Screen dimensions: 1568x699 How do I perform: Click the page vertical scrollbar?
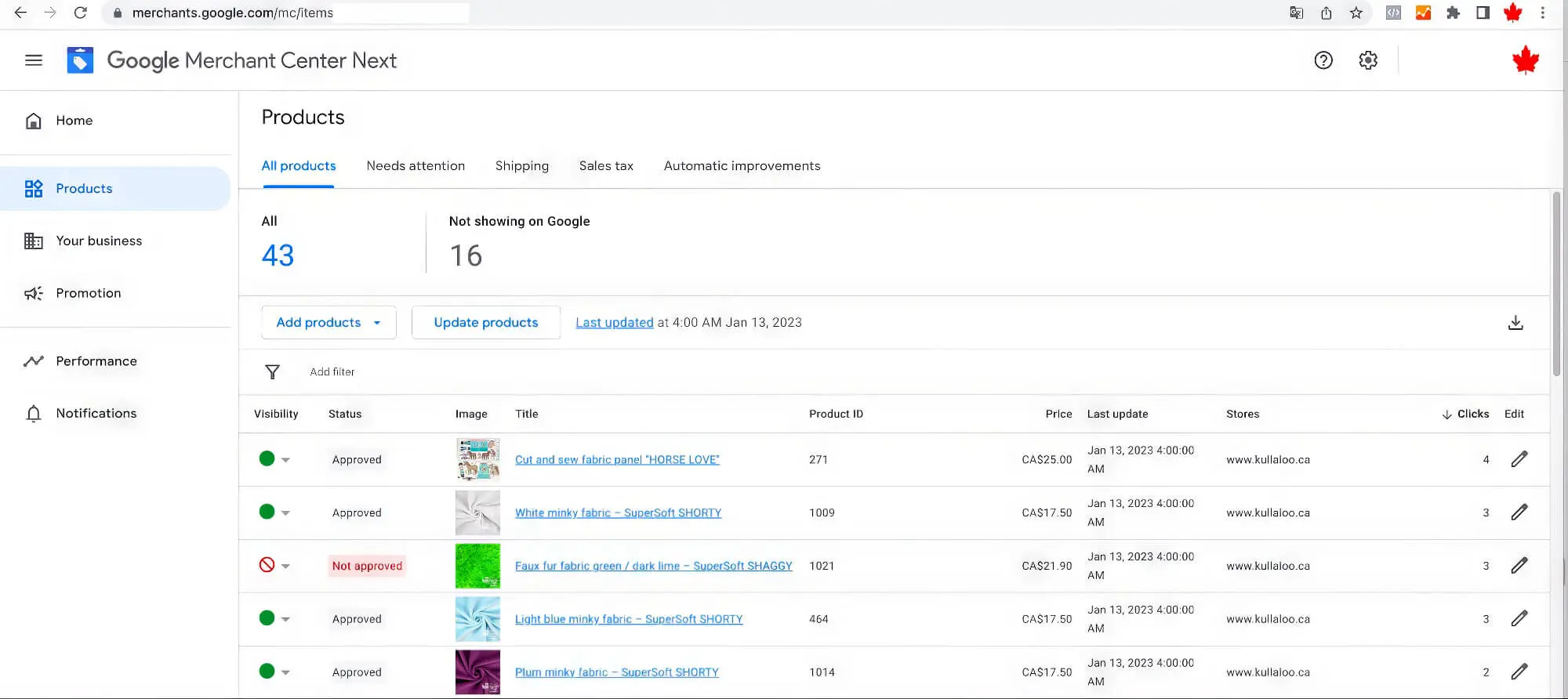(1556, 284)
